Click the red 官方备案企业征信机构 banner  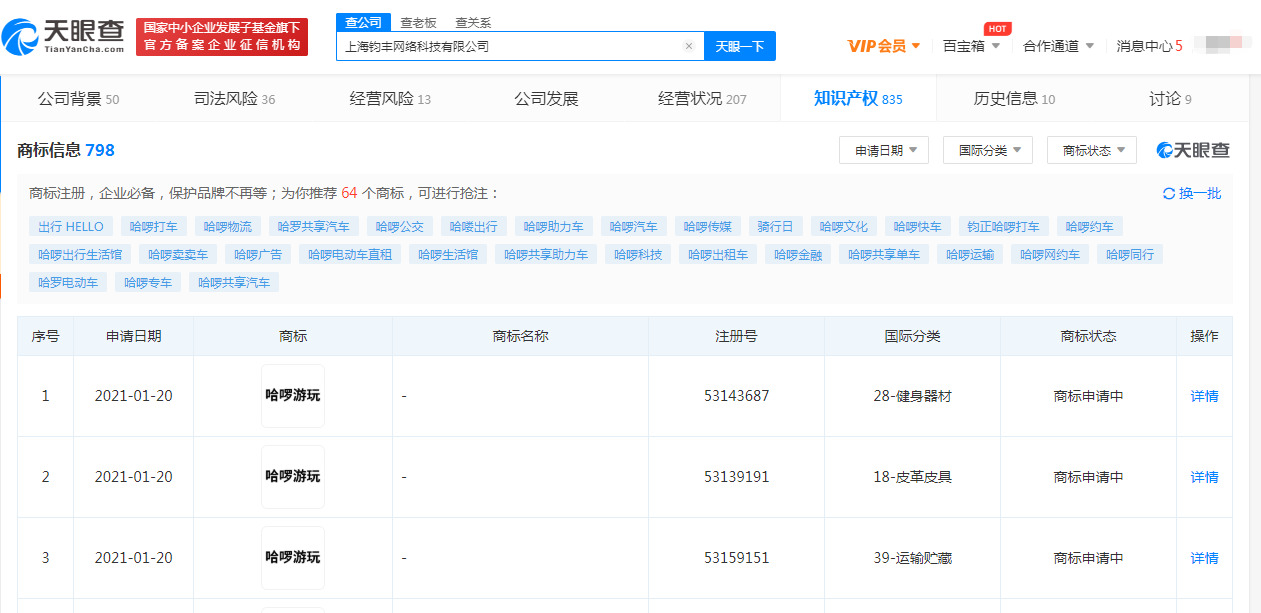tap(222, 37)
